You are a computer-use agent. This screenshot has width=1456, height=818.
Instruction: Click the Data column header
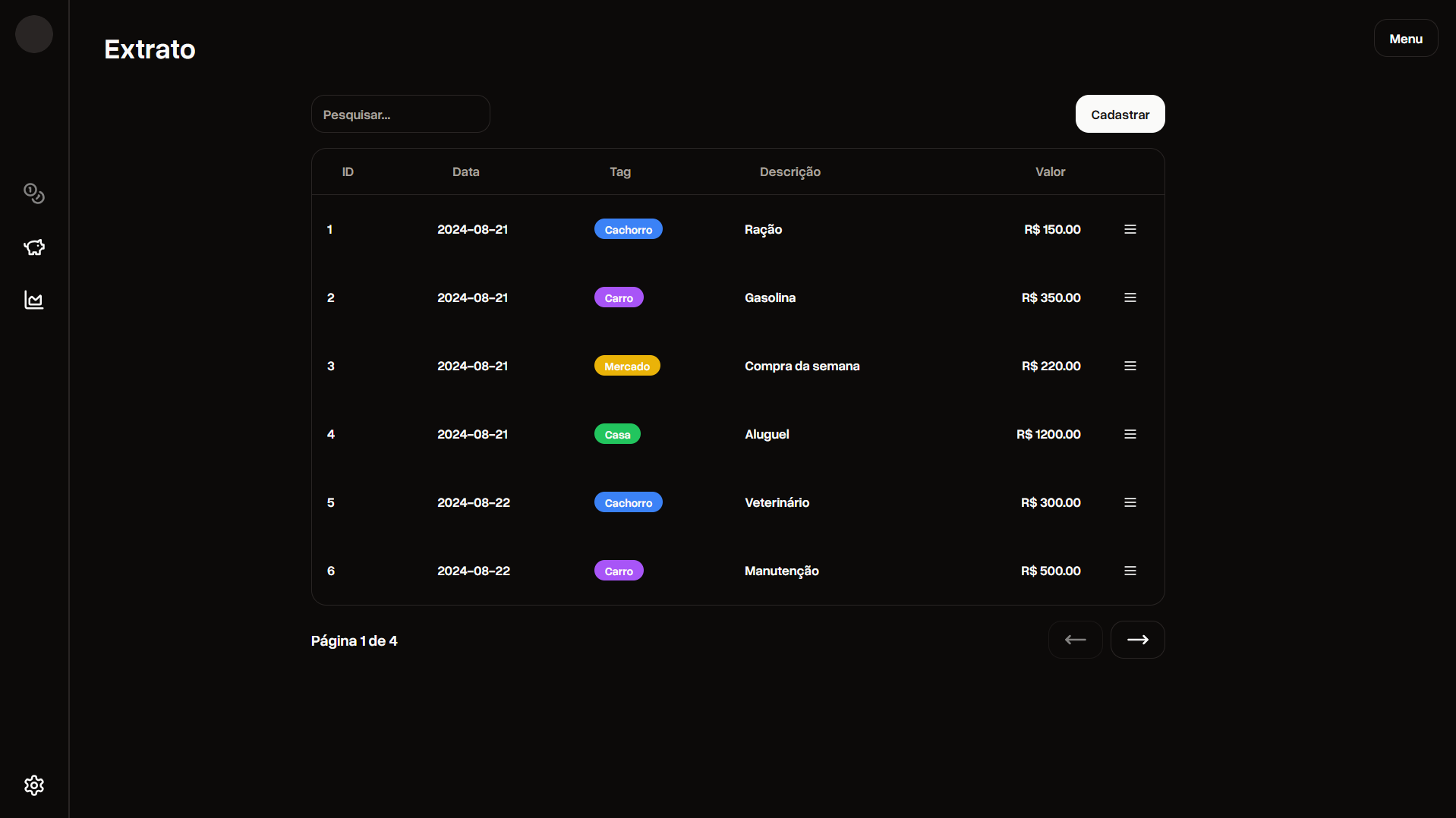(466, 171)
